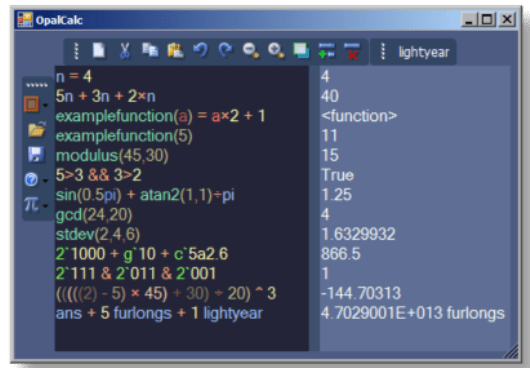Maximize the OpalCalc window
The height and width of the screenshot is (368, 530).
(x=487, y=19)
